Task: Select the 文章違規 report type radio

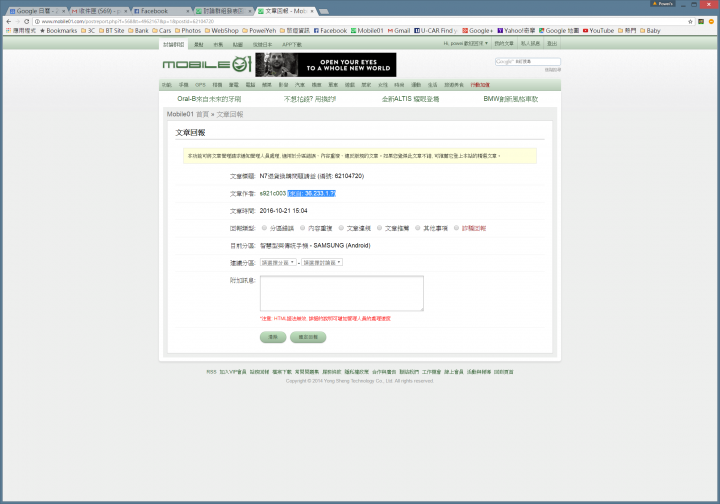Action: [x=341, y=228]
